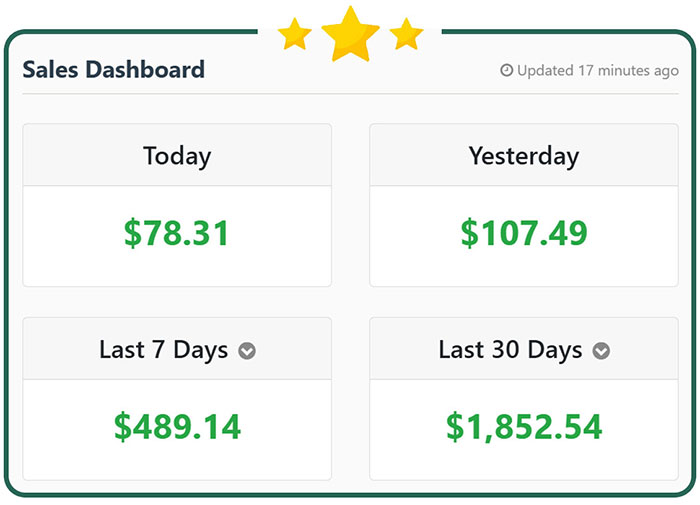700x505 pixels.
Task: Open the Last 7 Days dropdown arrow
Action: coord(247,351)
